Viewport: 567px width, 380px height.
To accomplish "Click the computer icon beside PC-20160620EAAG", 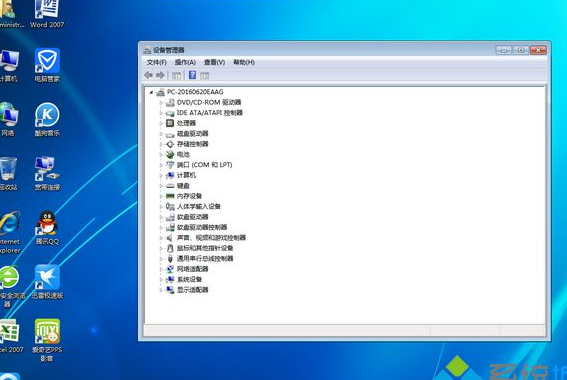I will coord(160,92).
